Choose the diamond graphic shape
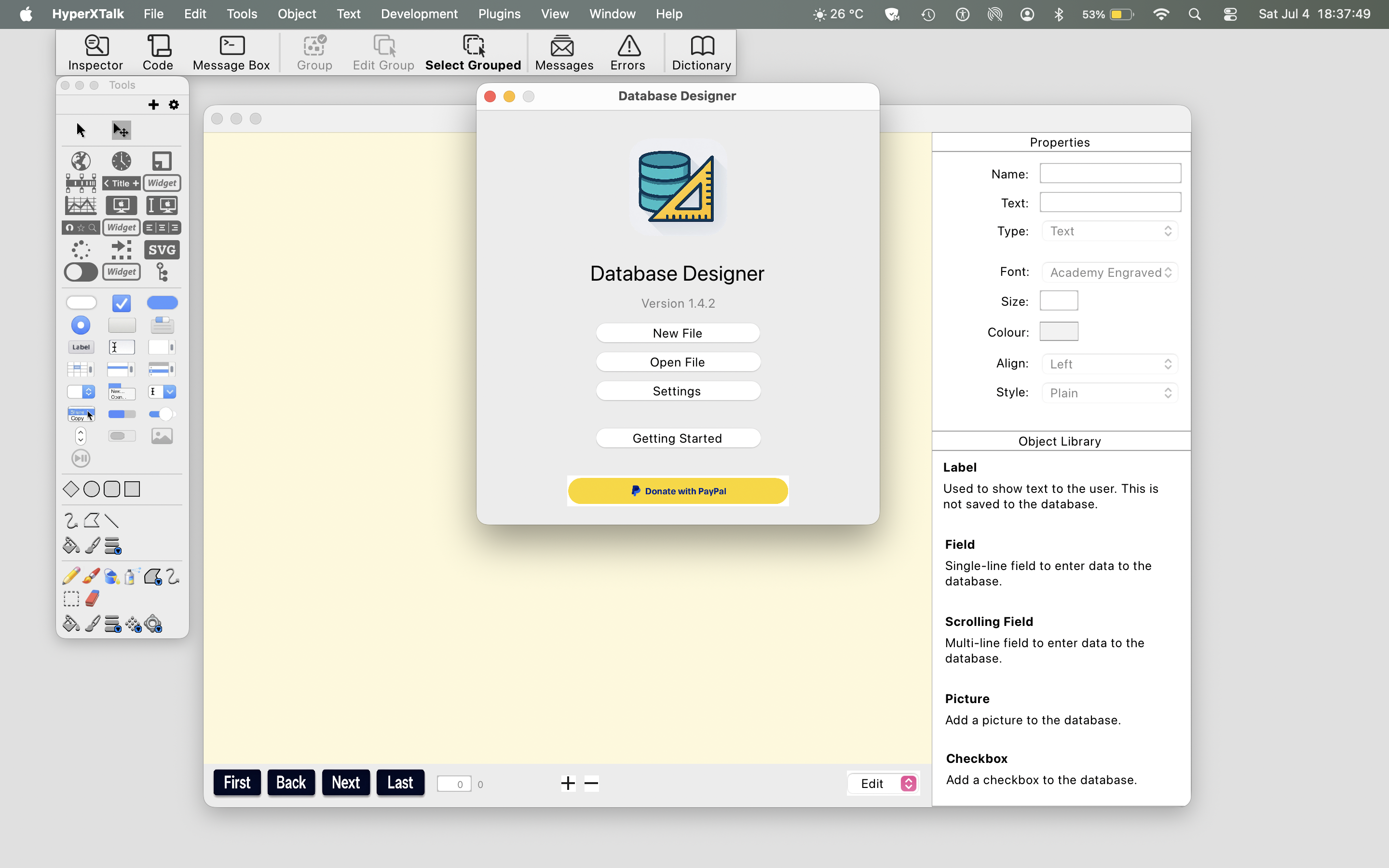Image resolution: width=1389 pixels, height=868 pixels. [x=70, y=489]
